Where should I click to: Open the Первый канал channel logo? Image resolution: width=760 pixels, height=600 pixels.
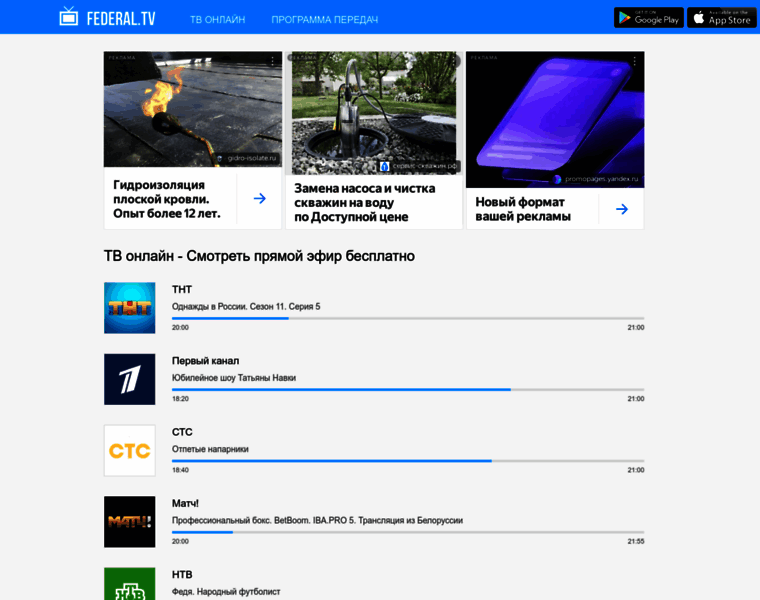coord(129,379)
